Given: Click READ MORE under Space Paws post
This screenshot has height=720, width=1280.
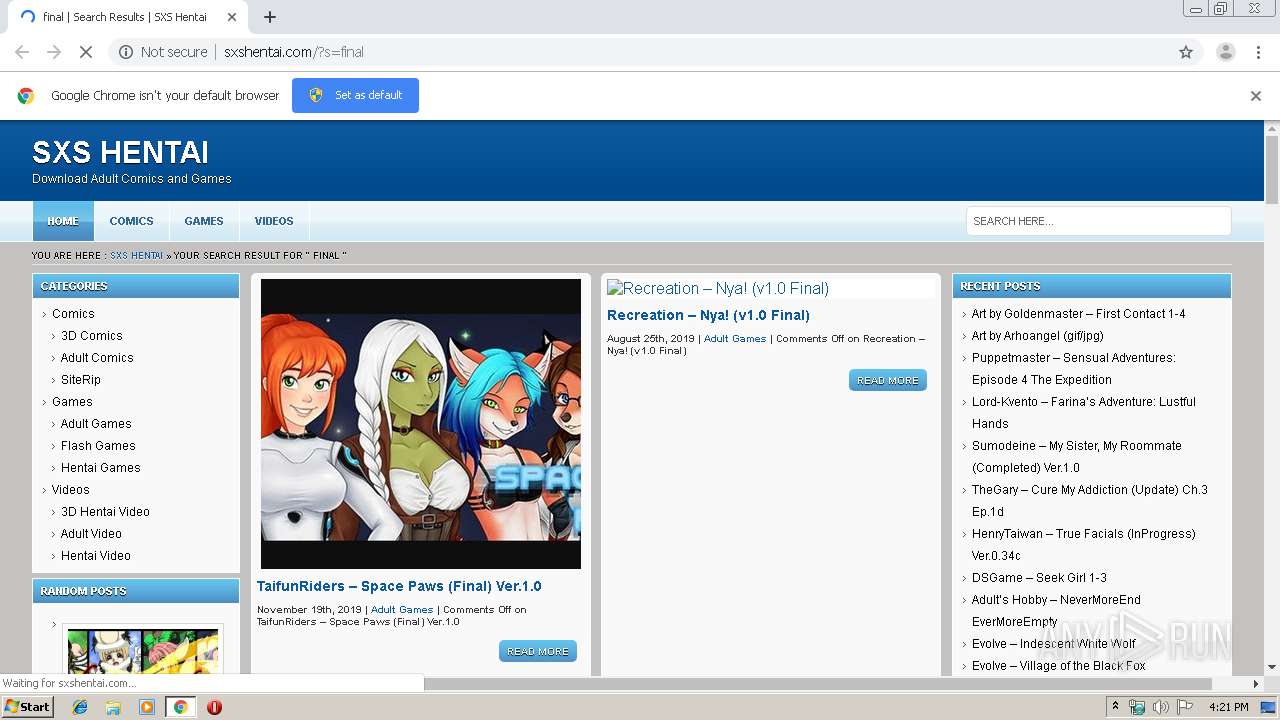Looking at the screenshot, I should (538, 651).
